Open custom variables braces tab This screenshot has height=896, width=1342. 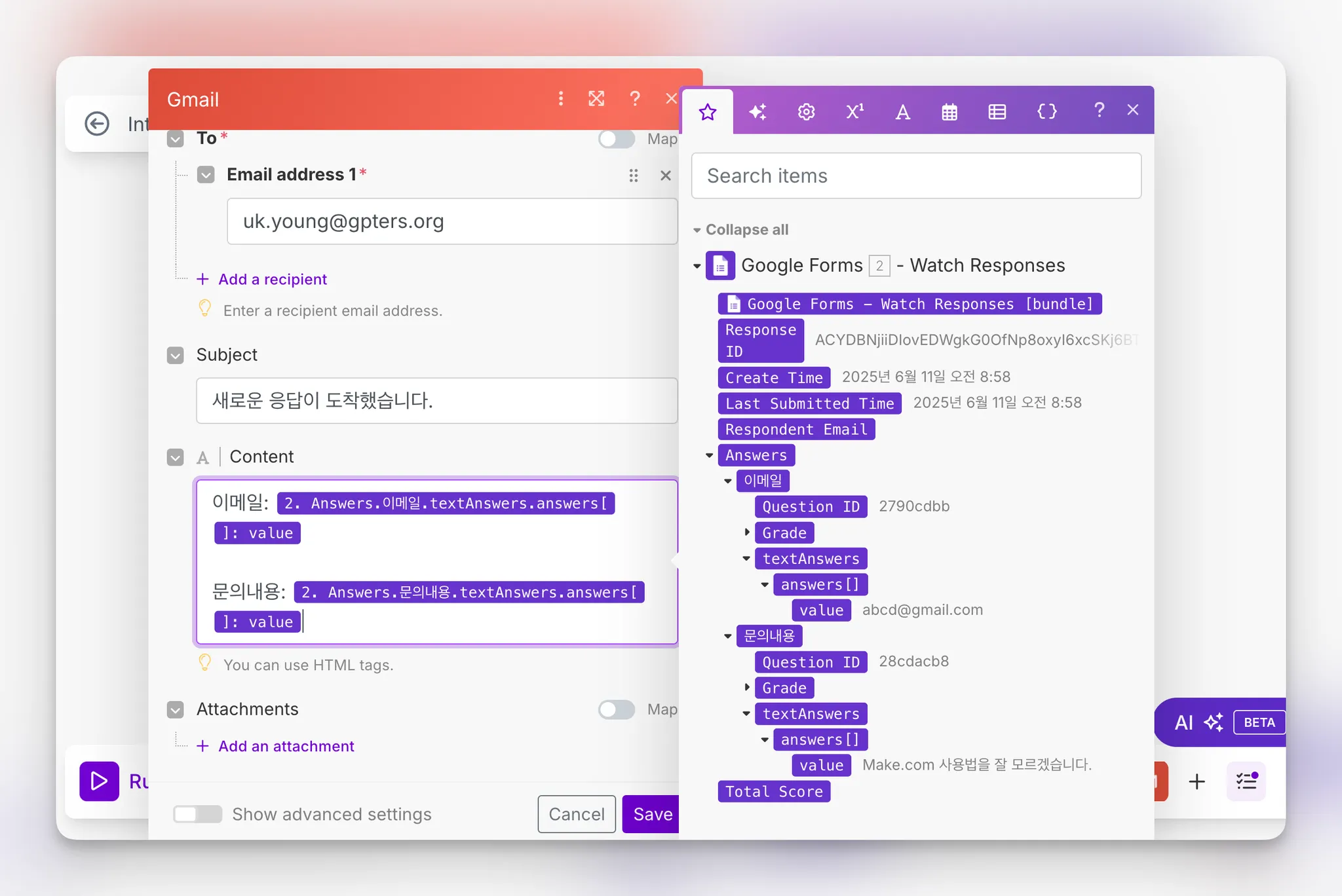coord(1047,112)
